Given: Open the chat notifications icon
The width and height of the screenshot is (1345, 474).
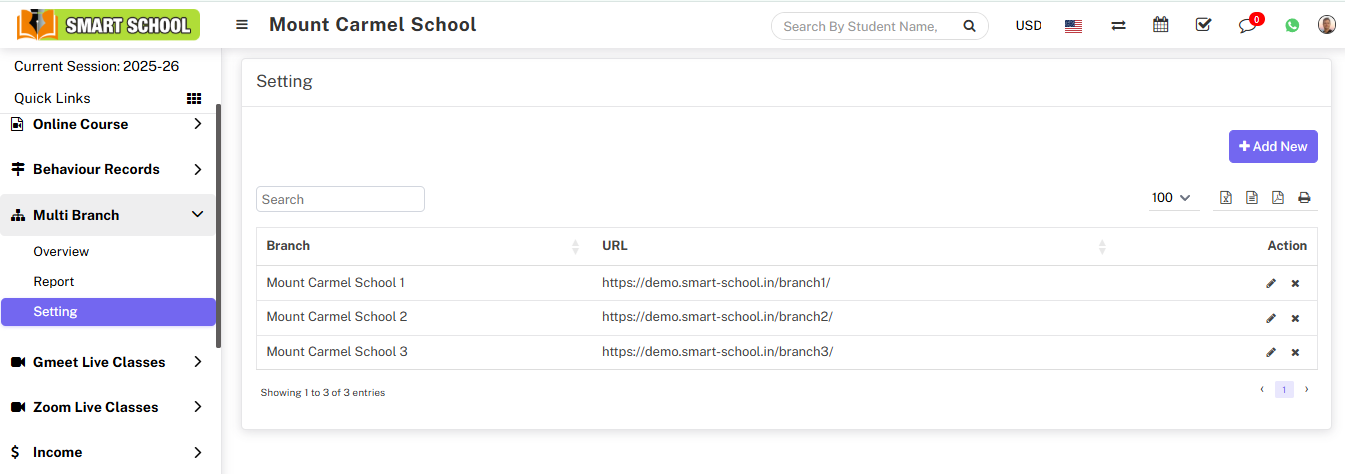Looking at the screenshot, I should click(x=1247, y=26).
